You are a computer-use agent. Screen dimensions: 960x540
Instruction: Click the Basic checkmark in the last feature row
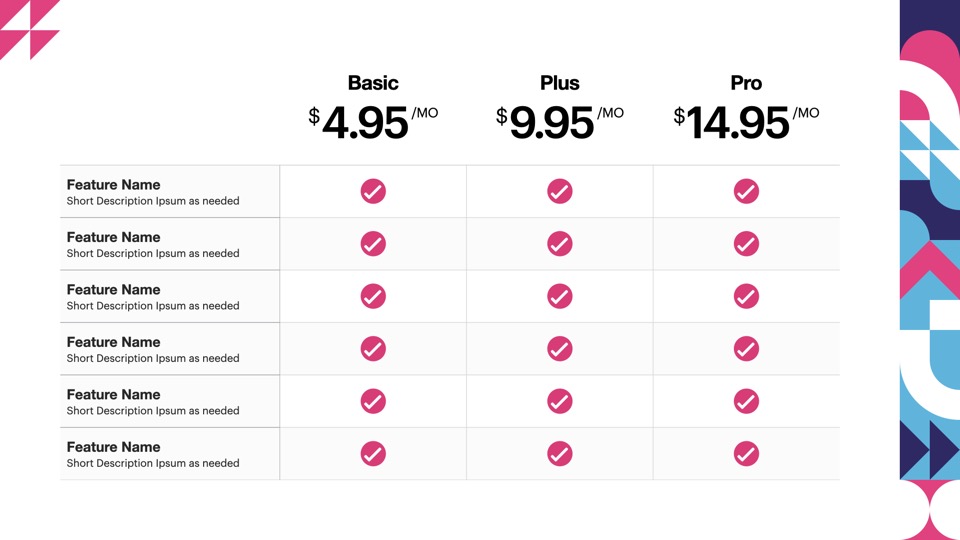tap(373, 453)
